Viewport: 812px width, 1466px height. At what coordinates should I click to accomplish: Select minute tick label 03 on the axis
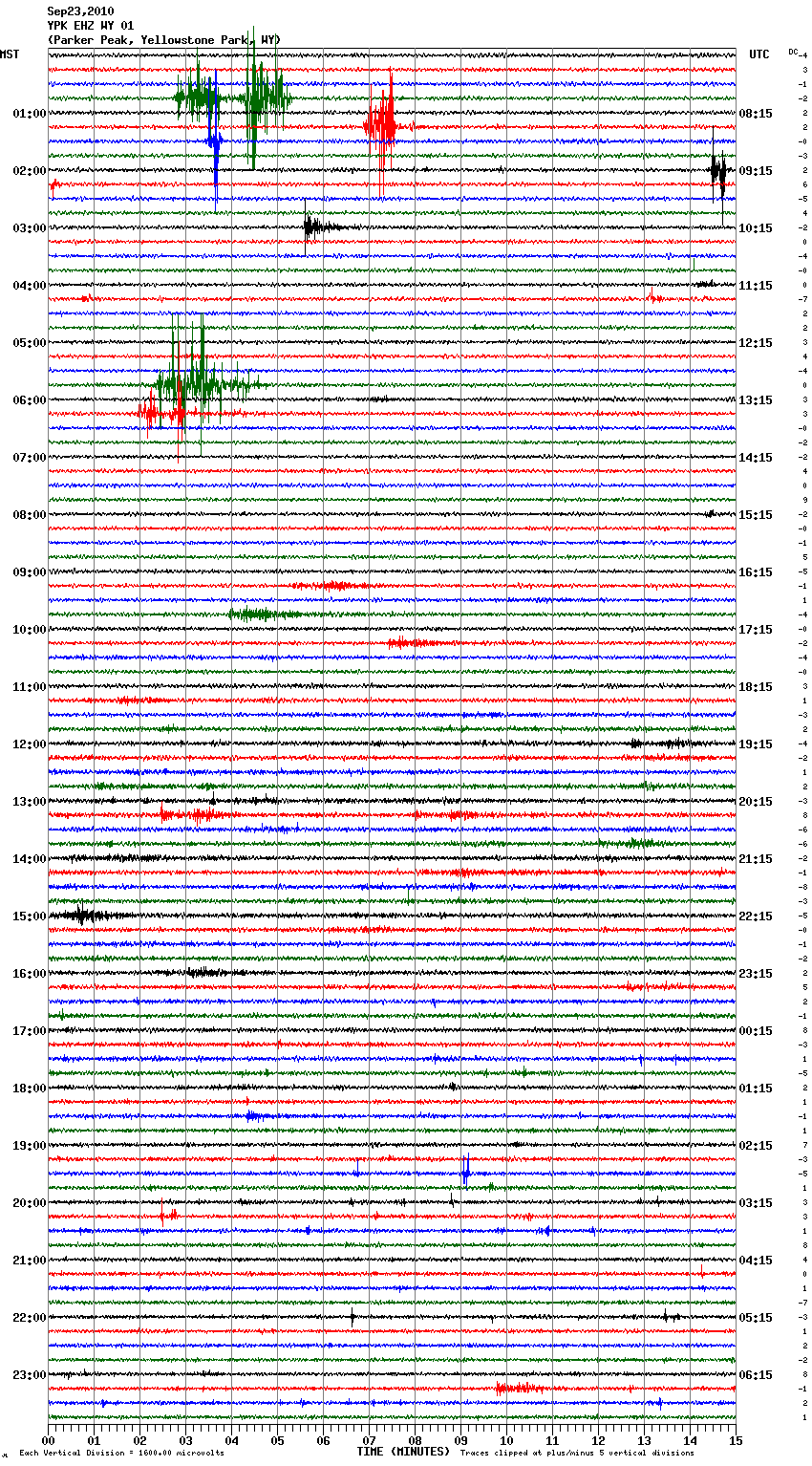coord(185,1440)
